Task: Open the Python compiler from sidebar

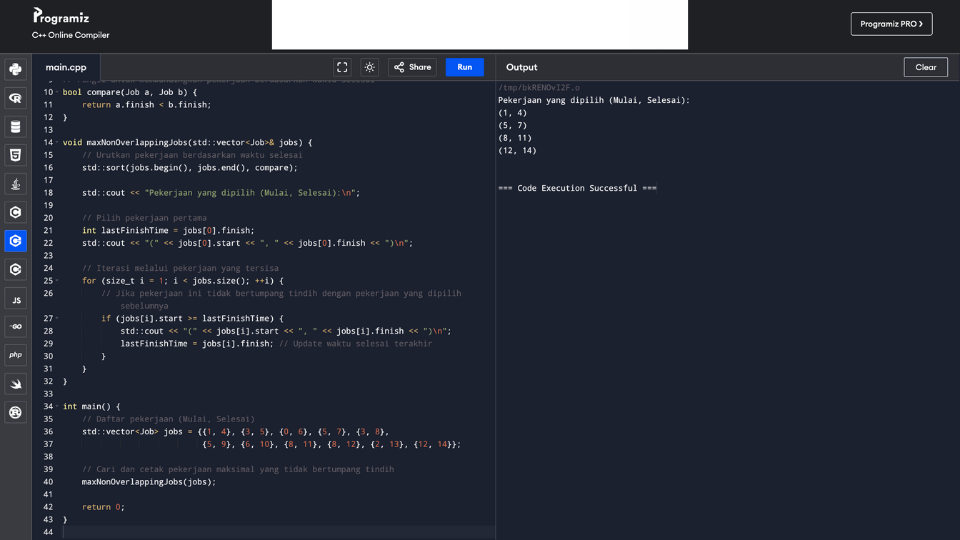Action: pyautogui.click(x=15, y=69)
